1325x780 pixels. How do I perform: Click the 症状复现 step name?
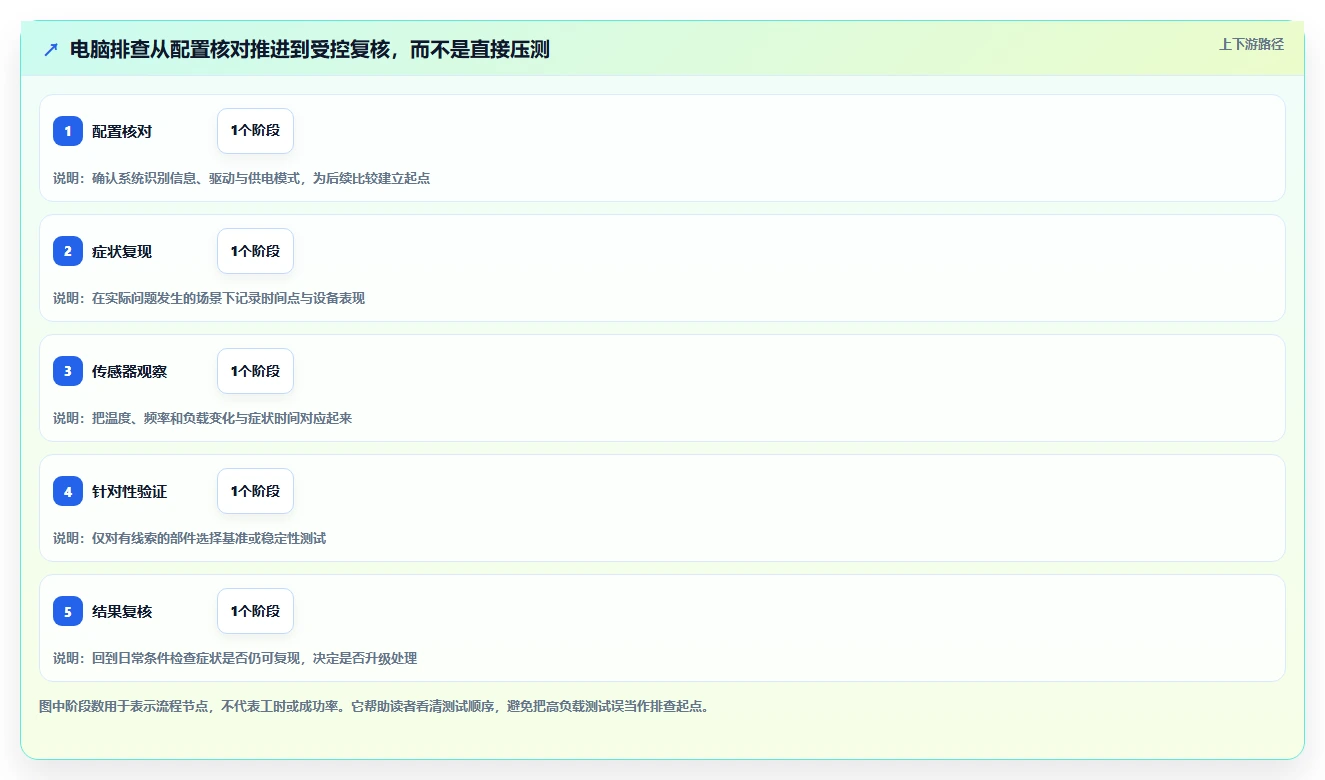click(x=122, y=252)
